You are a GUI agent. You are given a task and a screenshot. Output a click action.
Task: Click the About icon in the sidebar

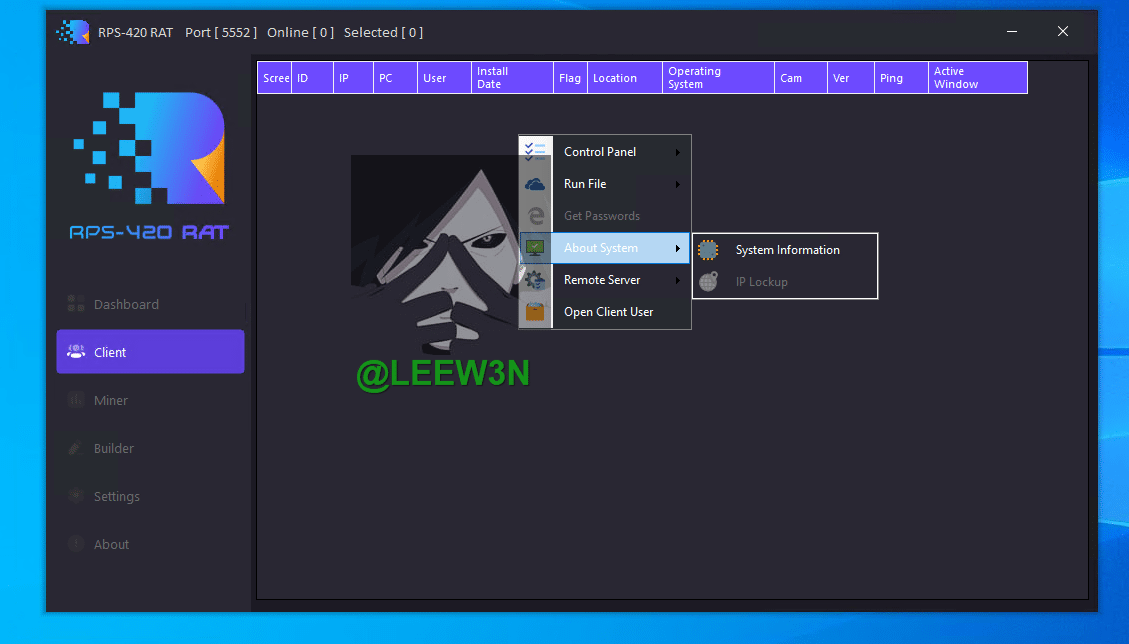click(x=75, y=544)
